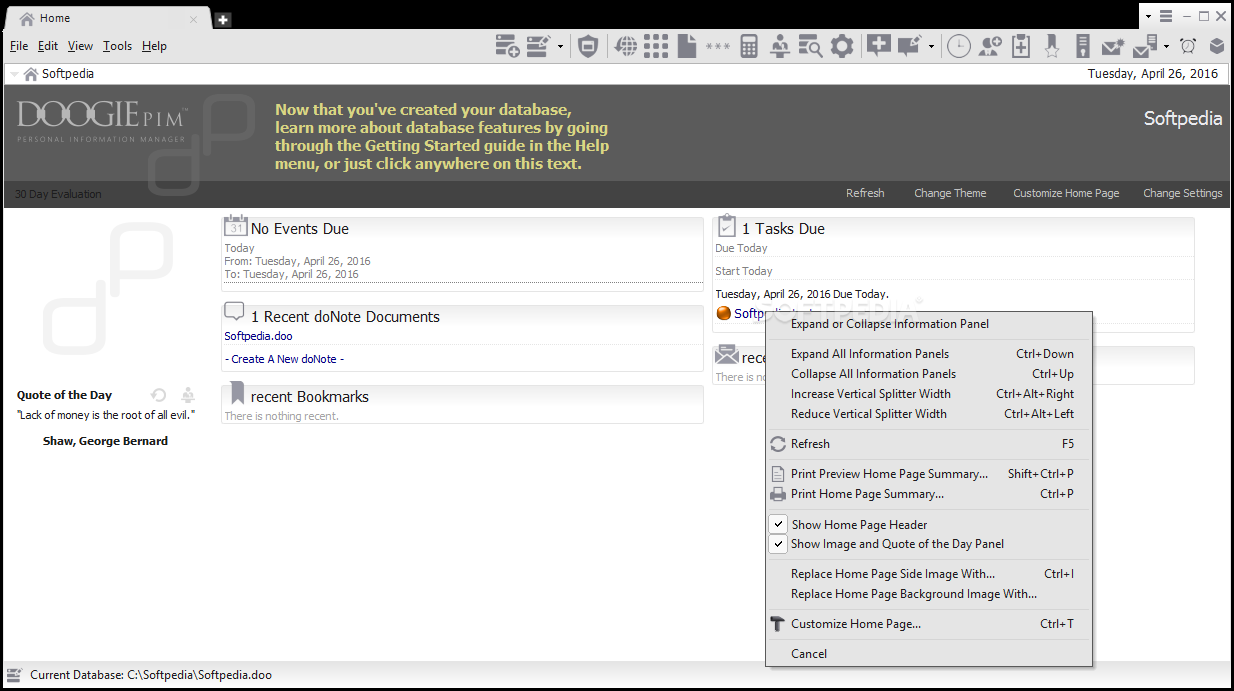
Task: Open the web globe toolbar icon
Action: (x=626, y=46)
